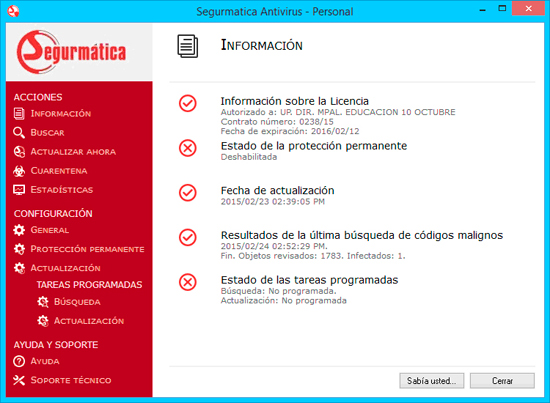Click the scheduled Búsqueda gear icon
Viewport: 550px width, 403px height.
(x=43, y=302)
